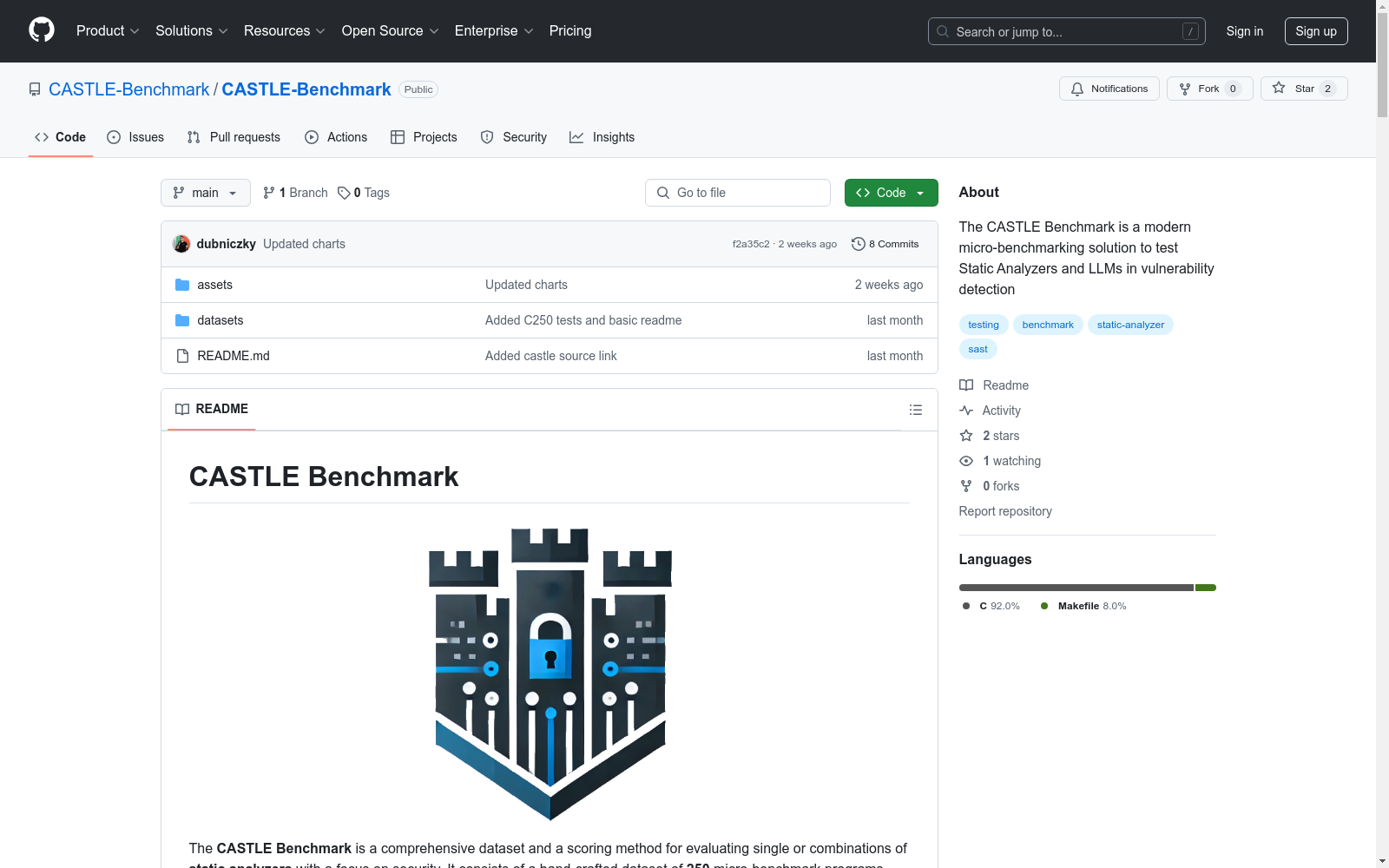The image size is (1389, 868).
Task: Click the CASTLE Benchmark logo image
Action: [x=550, y=674]
